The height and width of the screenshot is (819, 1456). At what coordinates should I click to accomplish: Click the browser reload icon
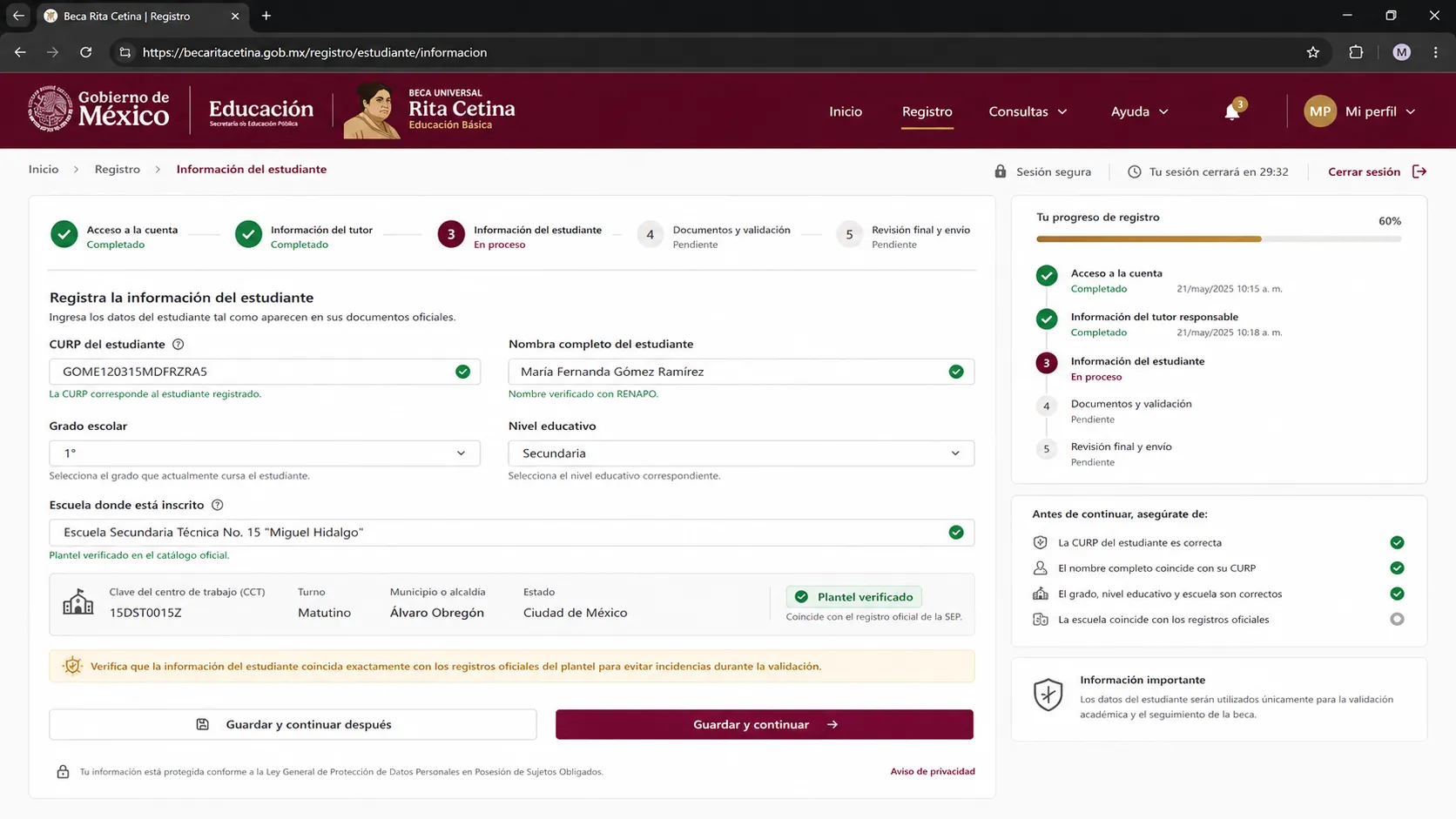pos(85,52)
